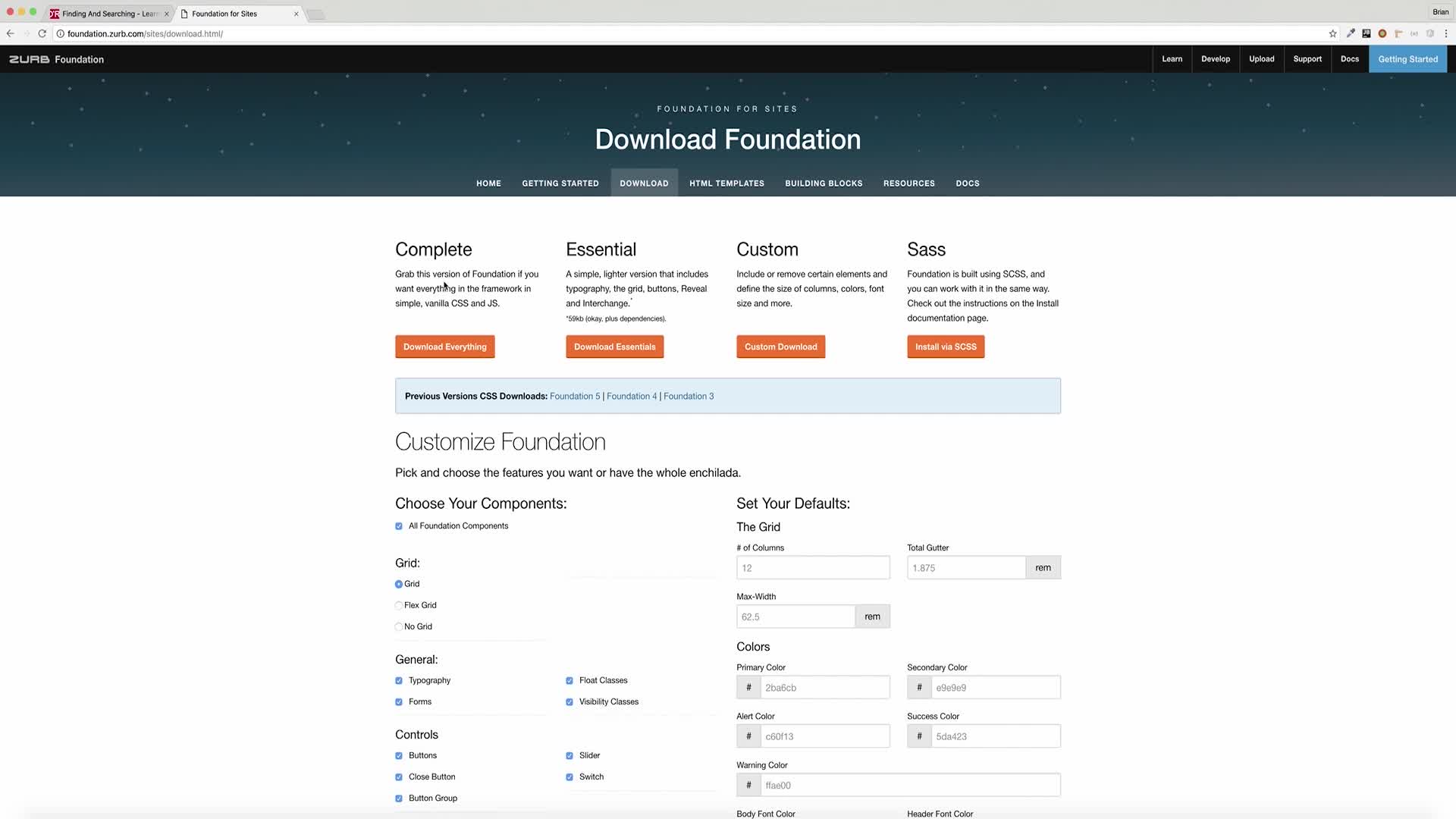
Task: Select the DOWNLOAD sub-navigation tab
Action: (x=644, y=184)
